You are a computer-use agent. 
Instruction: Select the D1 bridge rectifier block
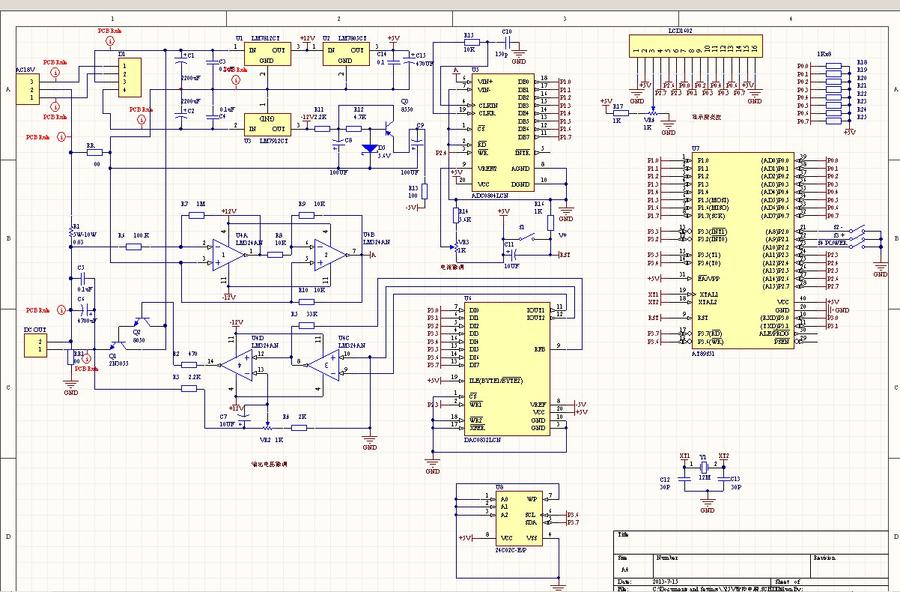128,76
